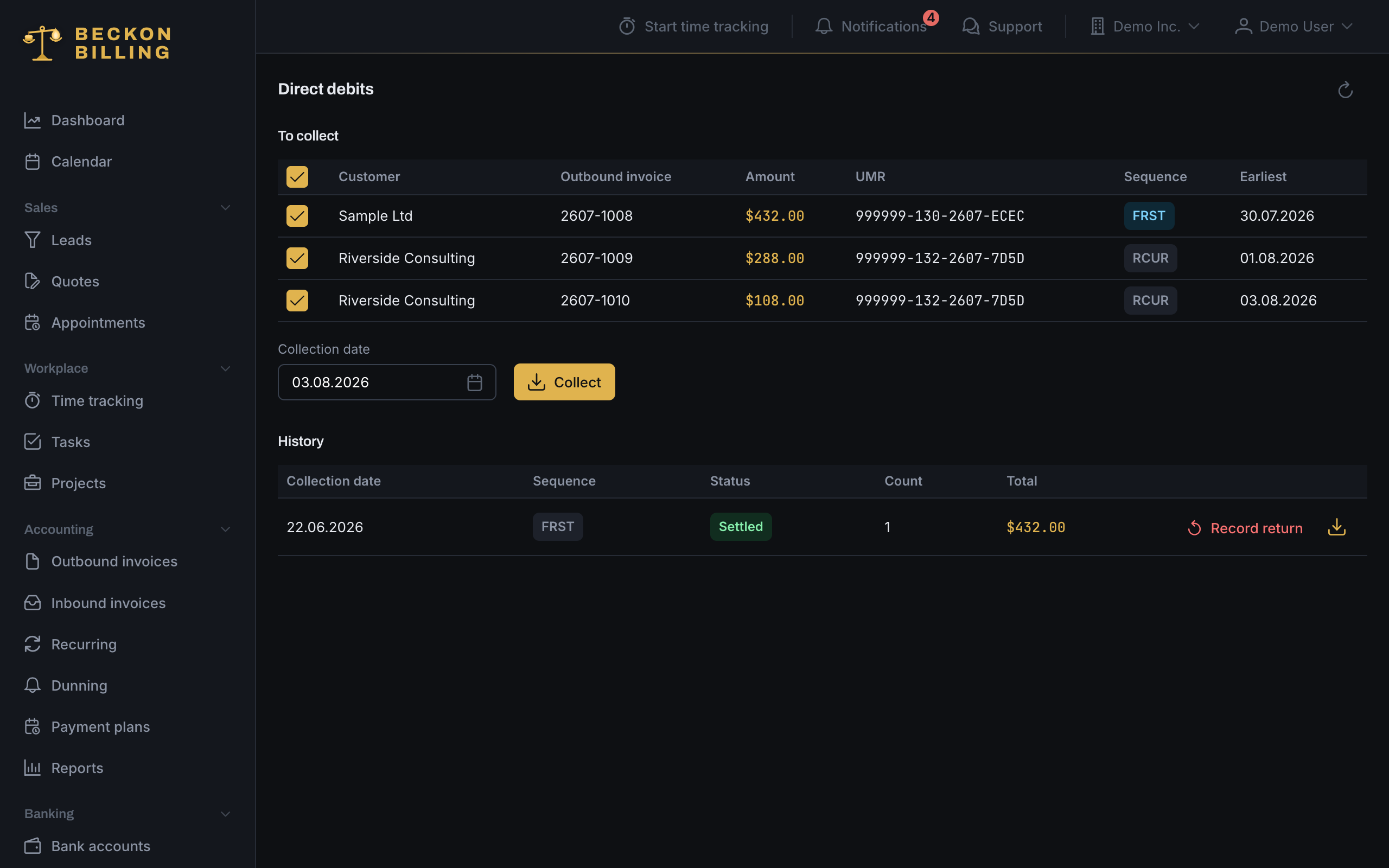Viewport: 1389px width, 868px height.
Task: Open Notifications panel
Action: (x=871, y=27)
